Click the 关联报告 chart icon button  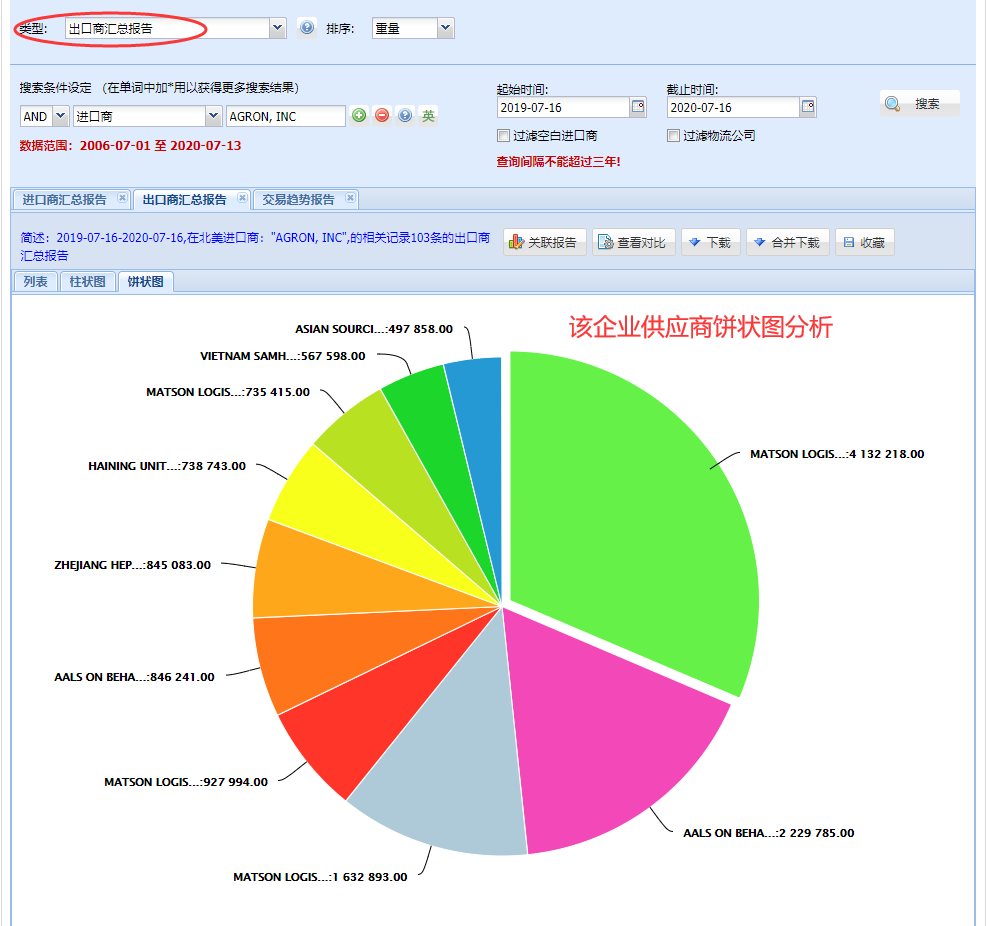[545, 241]
